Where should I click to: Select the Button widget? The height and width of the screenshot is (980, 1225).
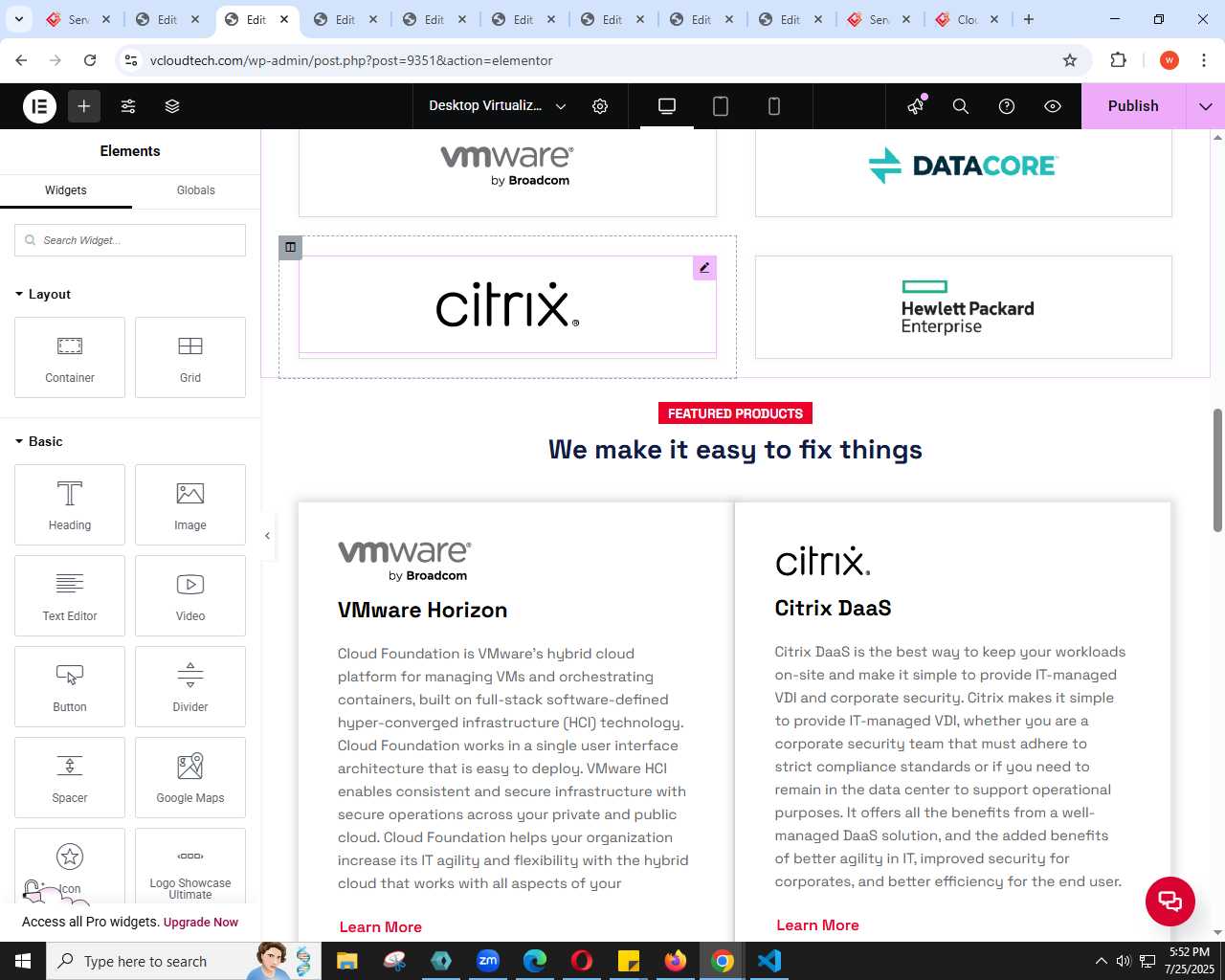(x=70, y=686)
